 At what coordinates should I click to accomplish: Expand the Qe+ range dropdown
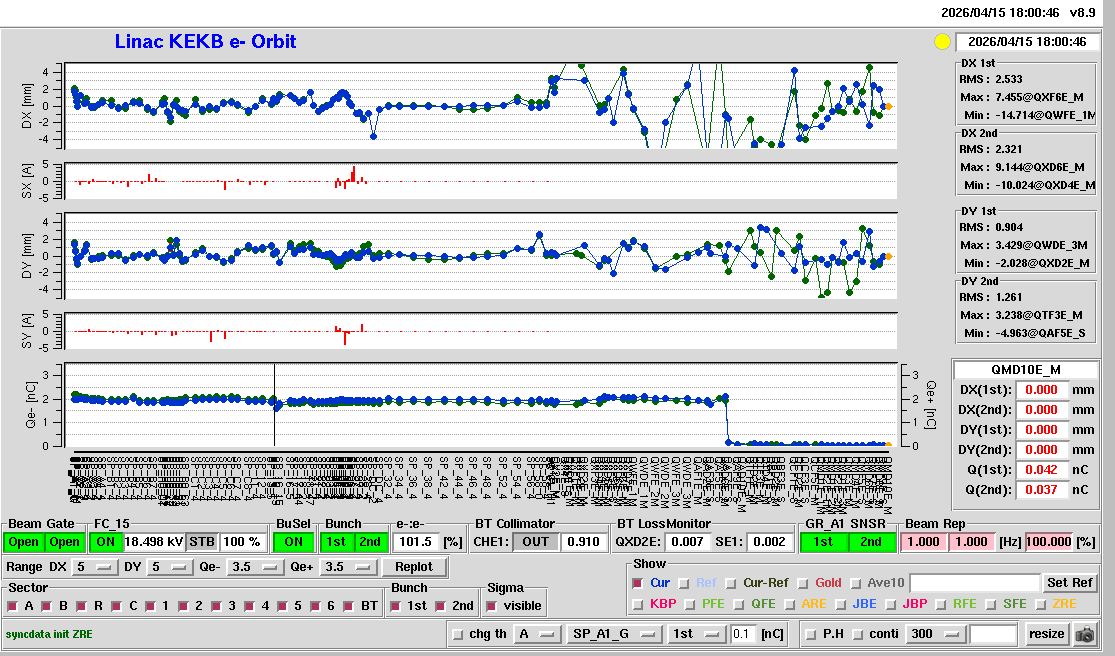pos(345,568)
